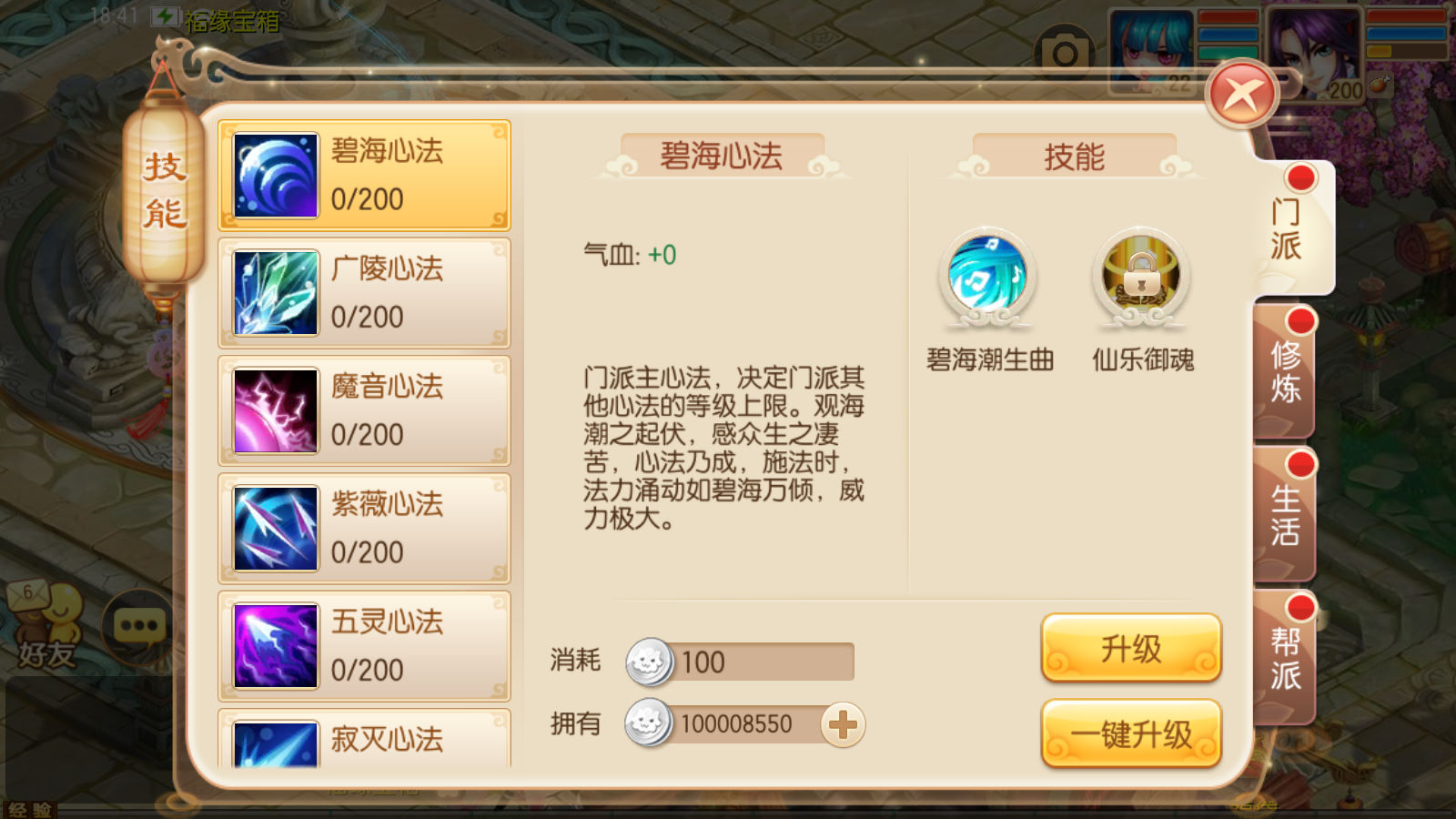The image size is (1456, 819).
Task: Open the 好友 friends button
Action: [45, 626]
